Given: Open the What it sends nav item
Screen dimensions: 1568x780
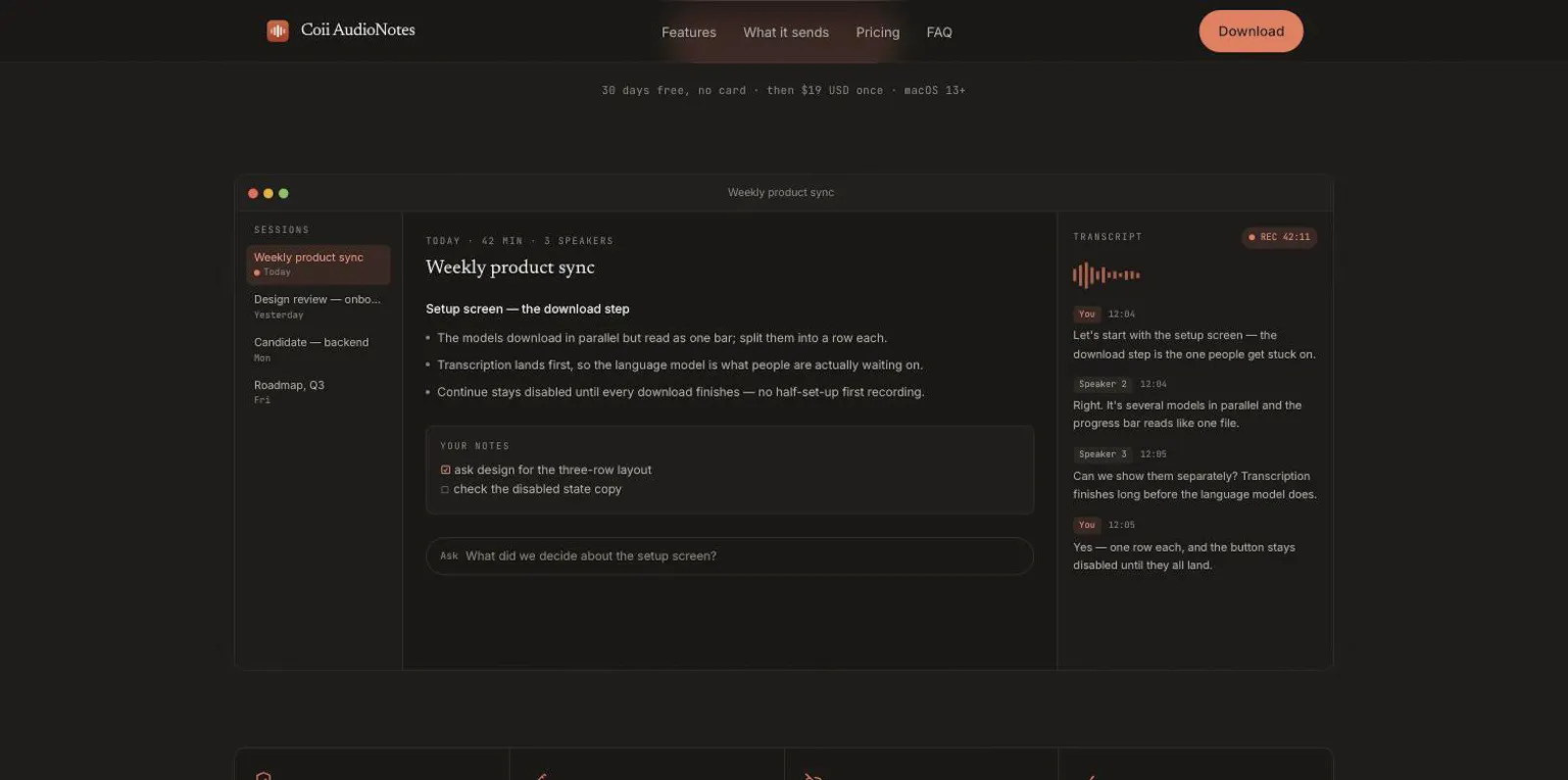Looking at the screenshot, I should (x=786, y=32).
